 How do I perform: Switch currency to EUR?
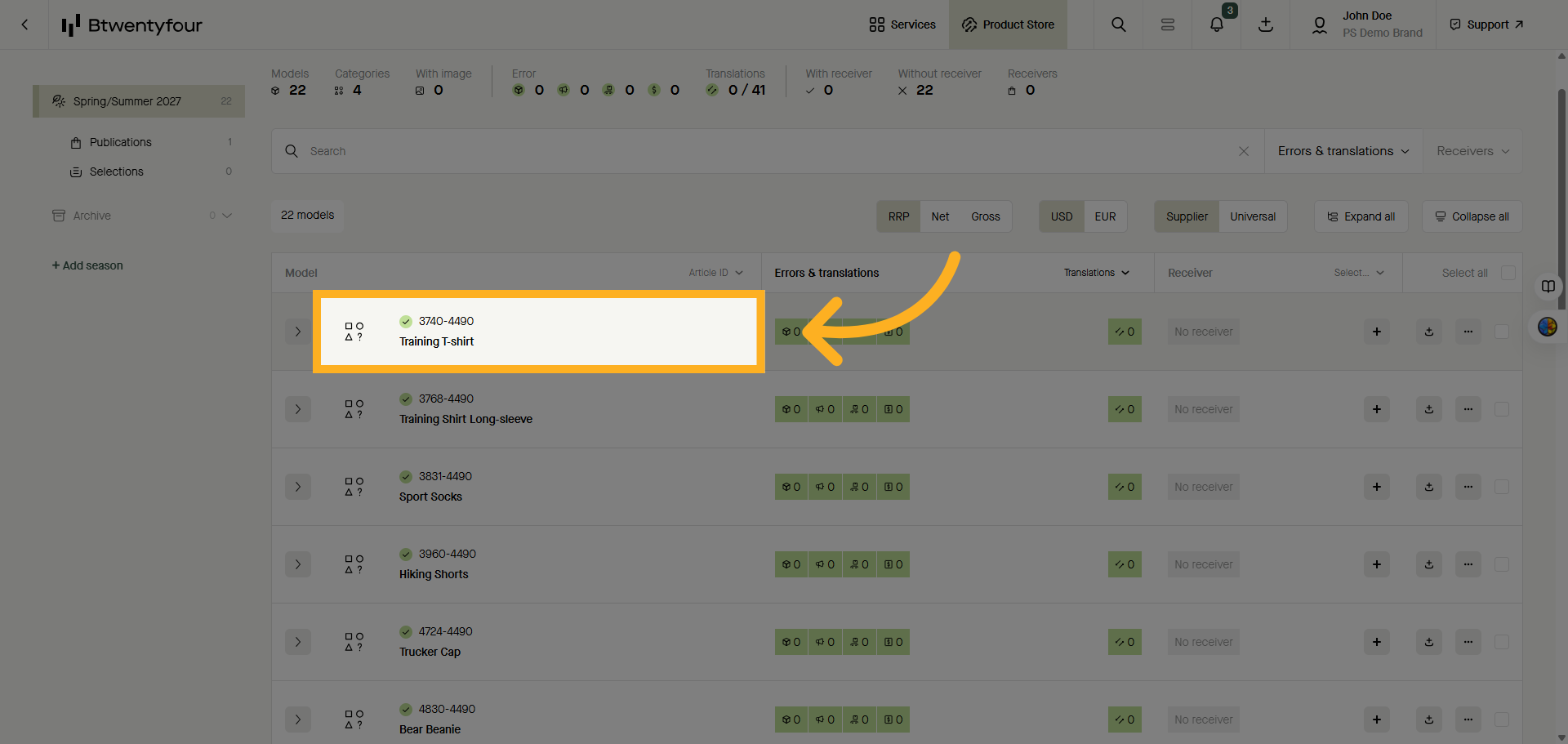pyautogui.click(x=1104, y=216)
